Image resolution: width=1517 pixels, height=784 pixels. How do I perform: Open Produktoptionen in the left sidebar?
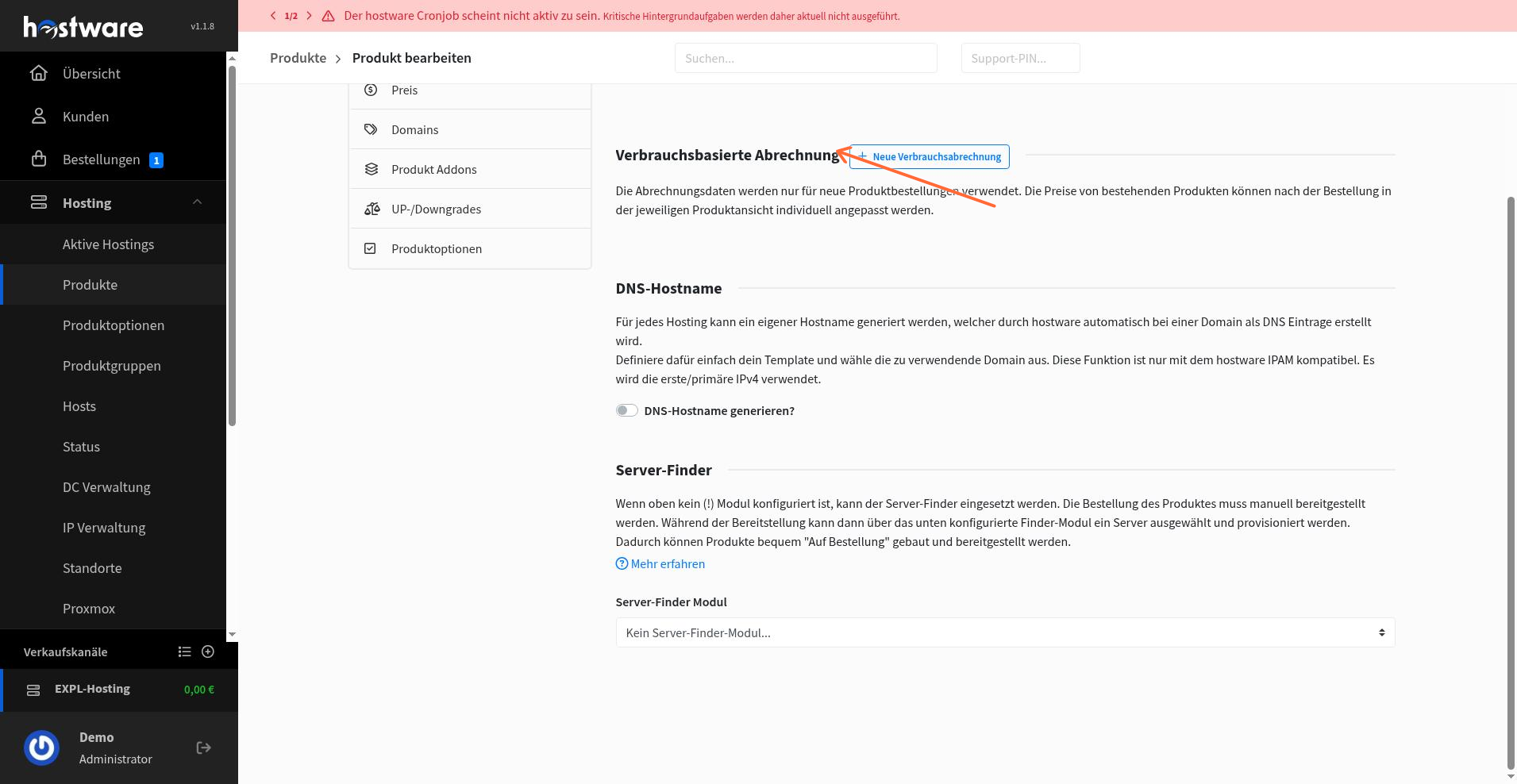click(x=114, y=325)
